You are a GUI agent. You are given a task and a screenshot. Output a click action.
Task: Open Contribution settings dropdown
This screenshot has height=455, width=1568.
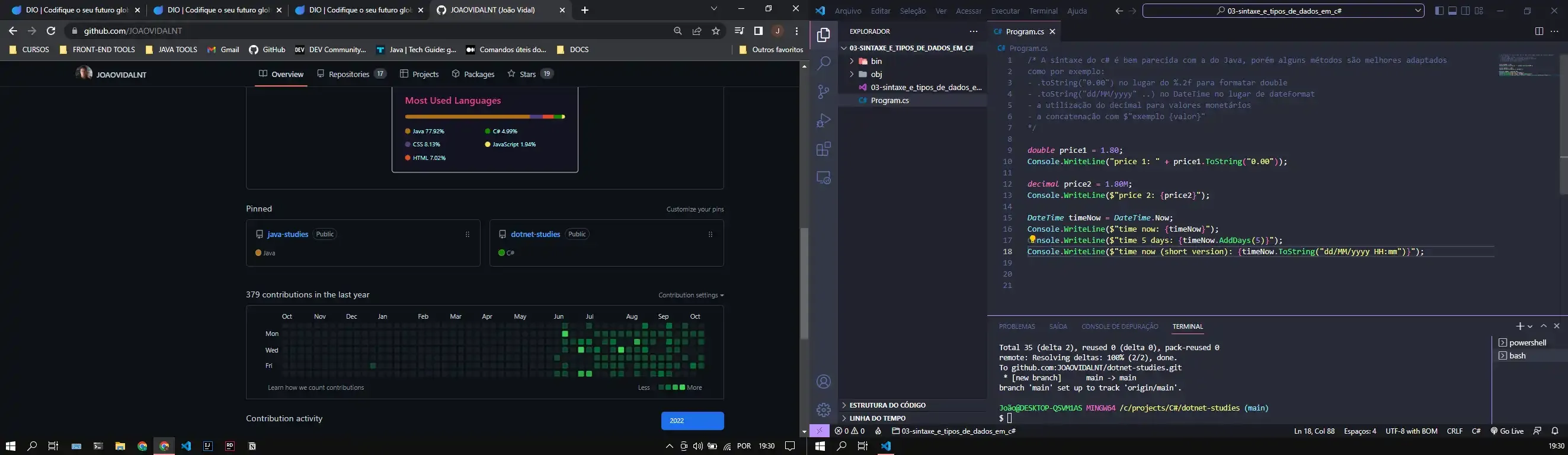pyautogui.click(x=691, y=295)
